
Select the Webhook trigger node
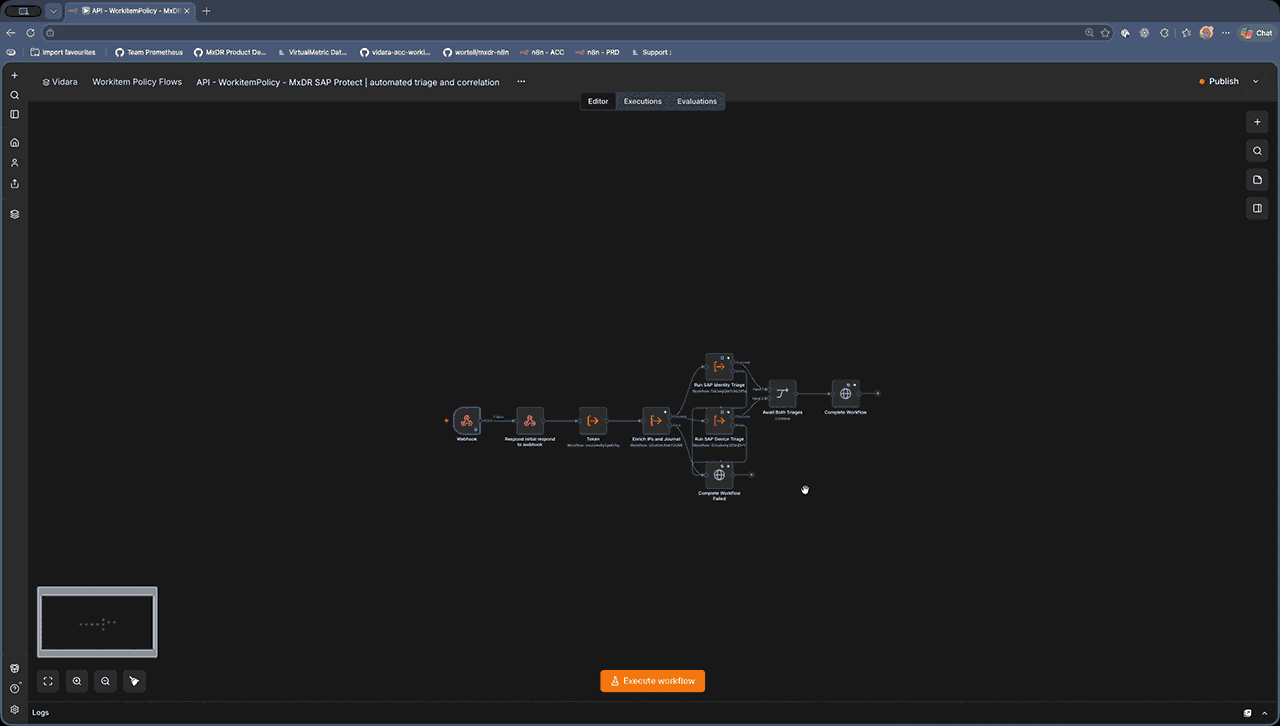coord(467,420)
